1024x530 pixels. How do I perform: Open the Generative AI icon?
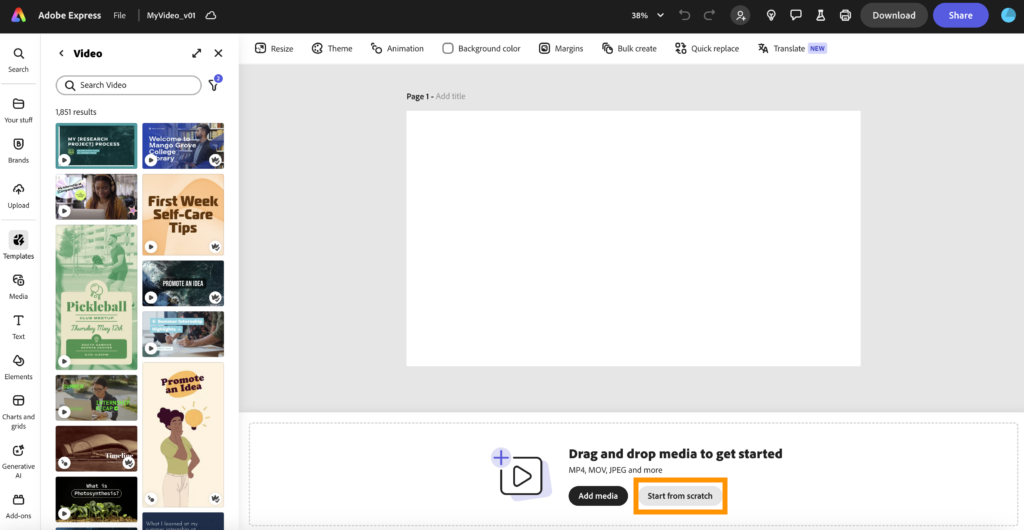point(18,451)
